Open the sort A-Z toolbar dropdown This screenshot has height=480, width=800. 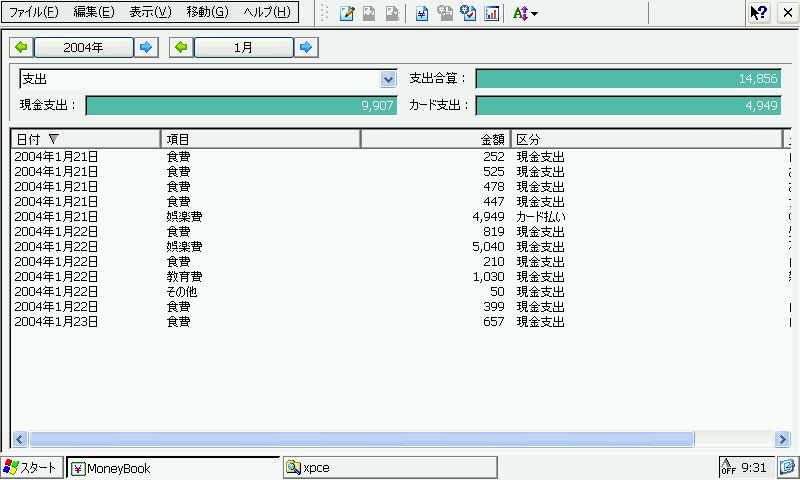[x=525, y=13]
